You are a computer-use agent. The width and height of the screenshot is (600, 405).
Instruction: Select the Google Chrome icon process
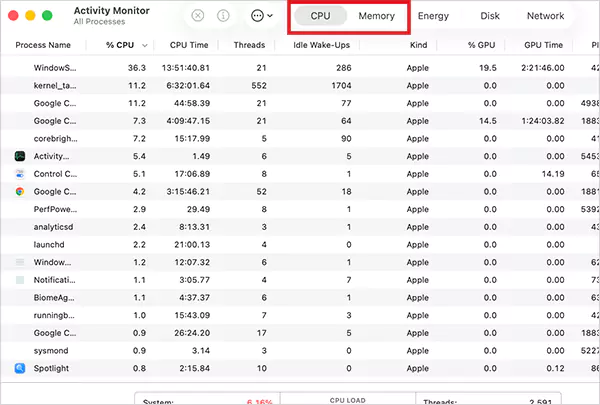[20, 191]
